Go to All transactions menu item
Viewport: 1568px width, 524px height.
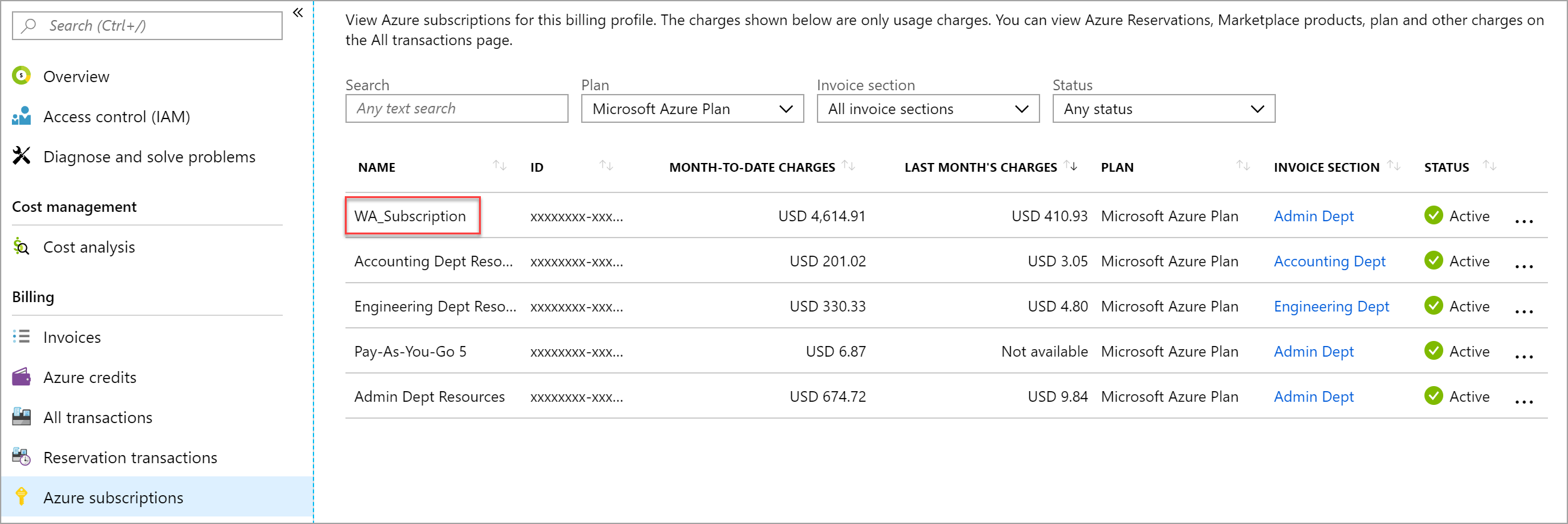pos(98,417)
